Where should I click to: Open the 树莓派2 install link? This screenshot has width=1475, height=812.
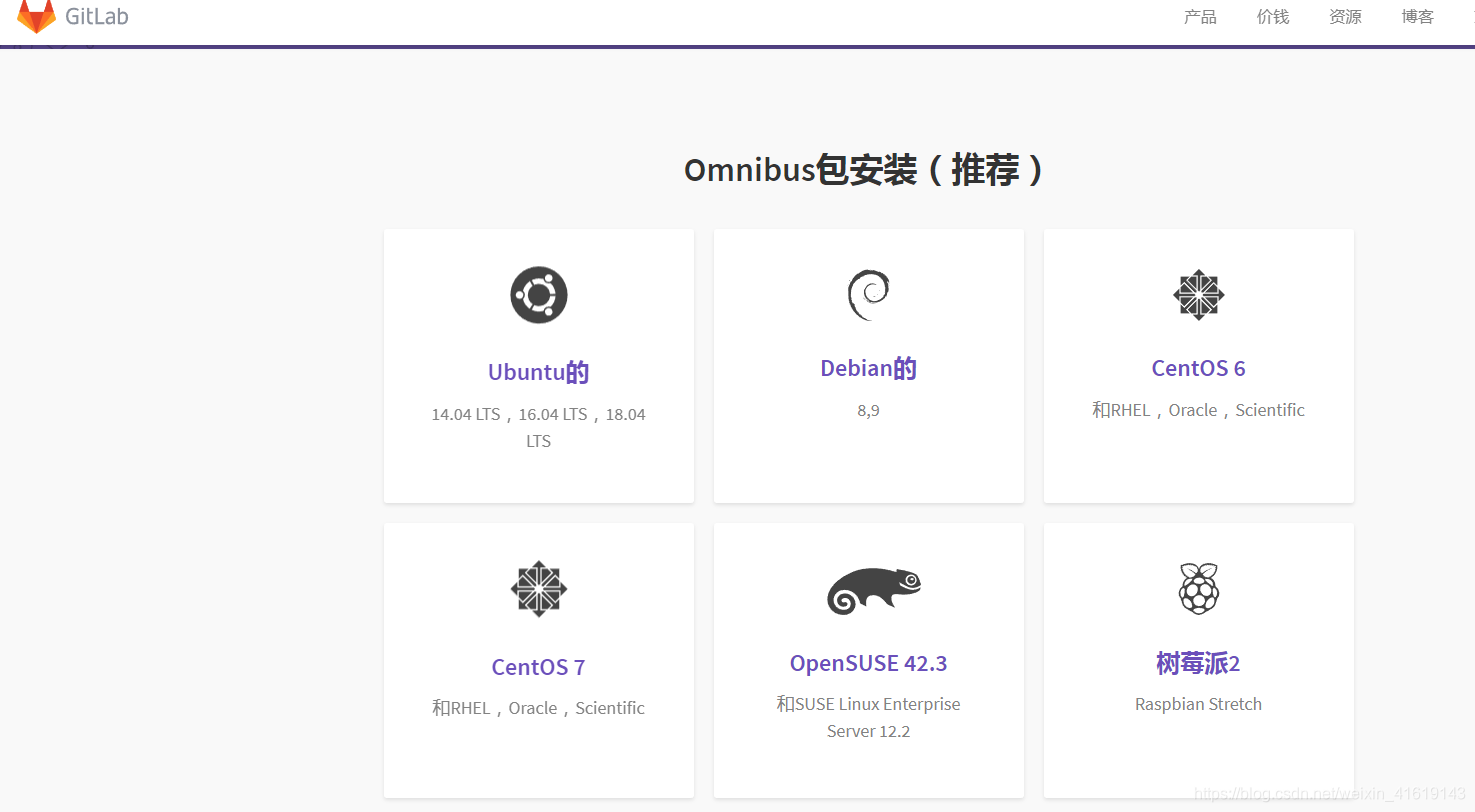pyautogui.click(x=1199, y=663)
